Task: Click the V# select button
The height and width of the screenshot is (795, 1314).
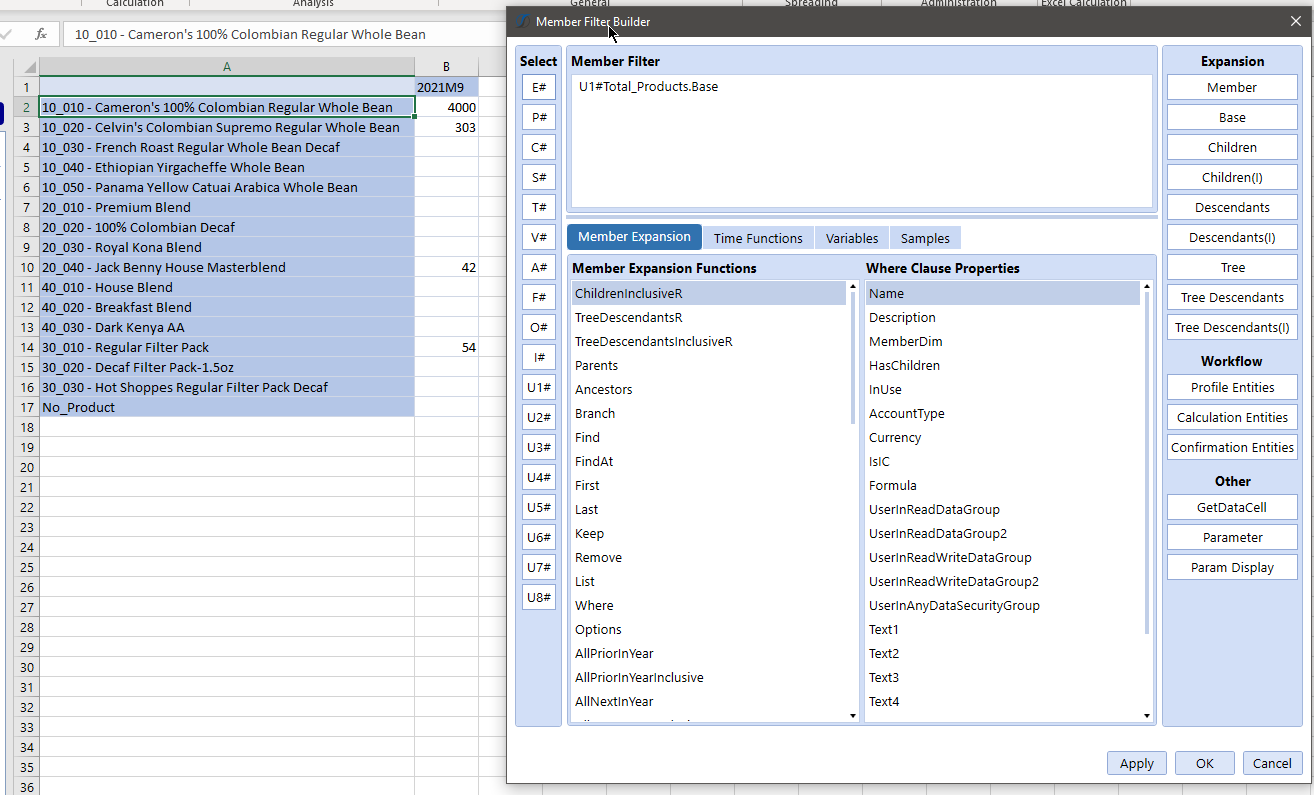Action: pyautogui.click(x=539, y=237)
